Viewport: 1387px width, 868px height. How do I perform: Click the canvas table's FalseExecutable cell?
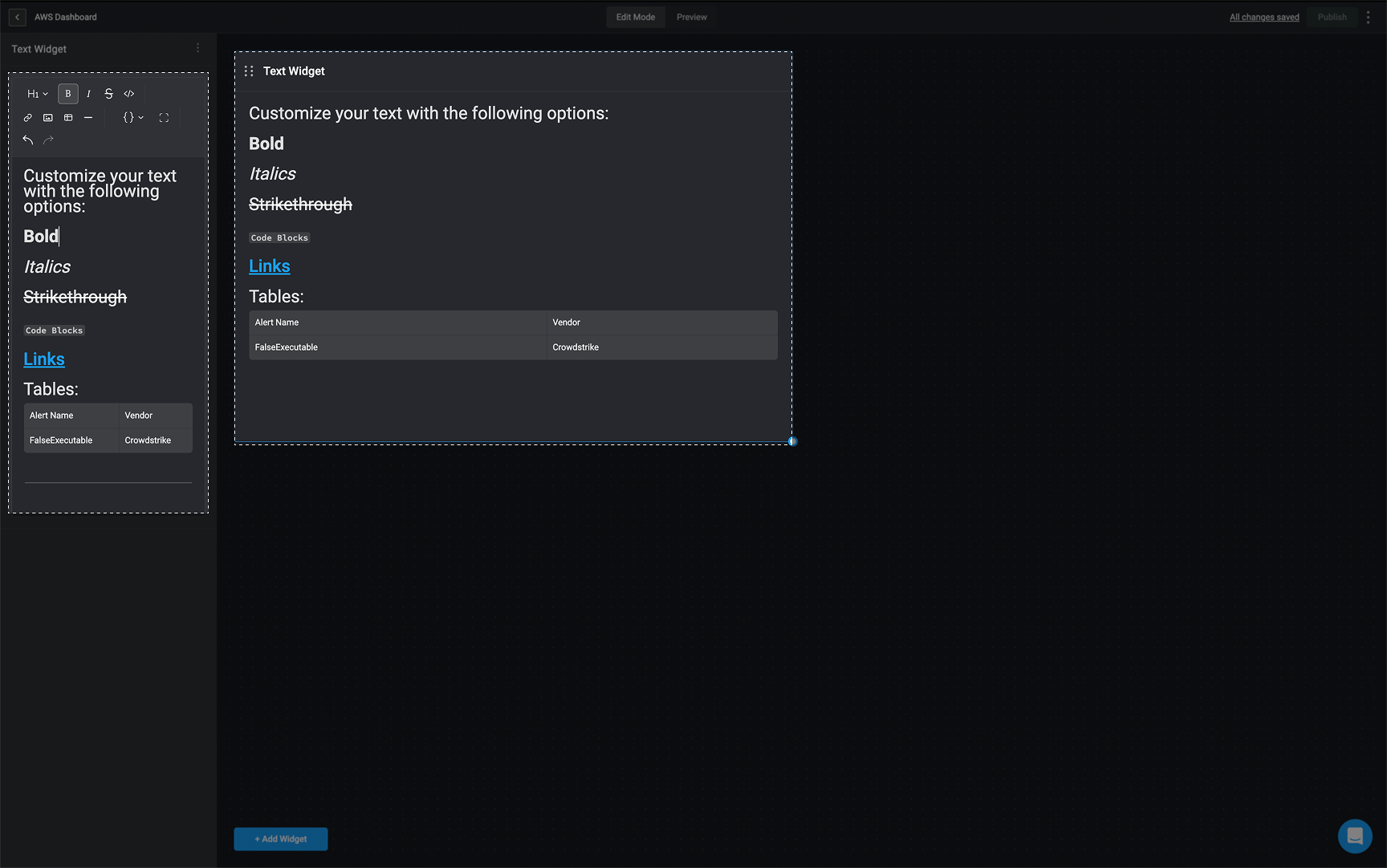tap(398, 347)
